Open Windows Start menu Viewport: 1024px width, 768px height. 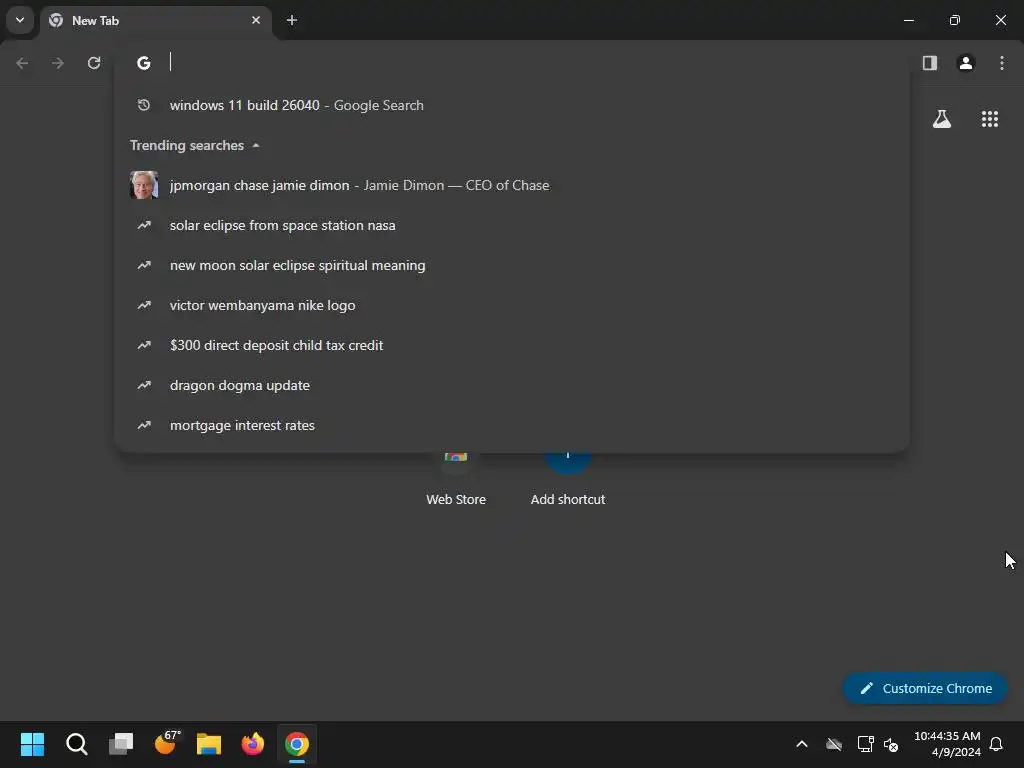pos(32,744)
